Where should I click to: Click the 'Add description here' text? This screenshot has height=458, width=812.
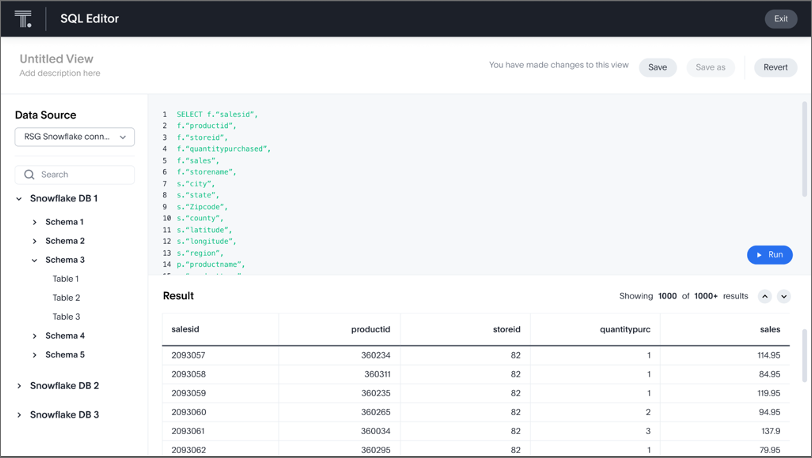coord(60,74)
